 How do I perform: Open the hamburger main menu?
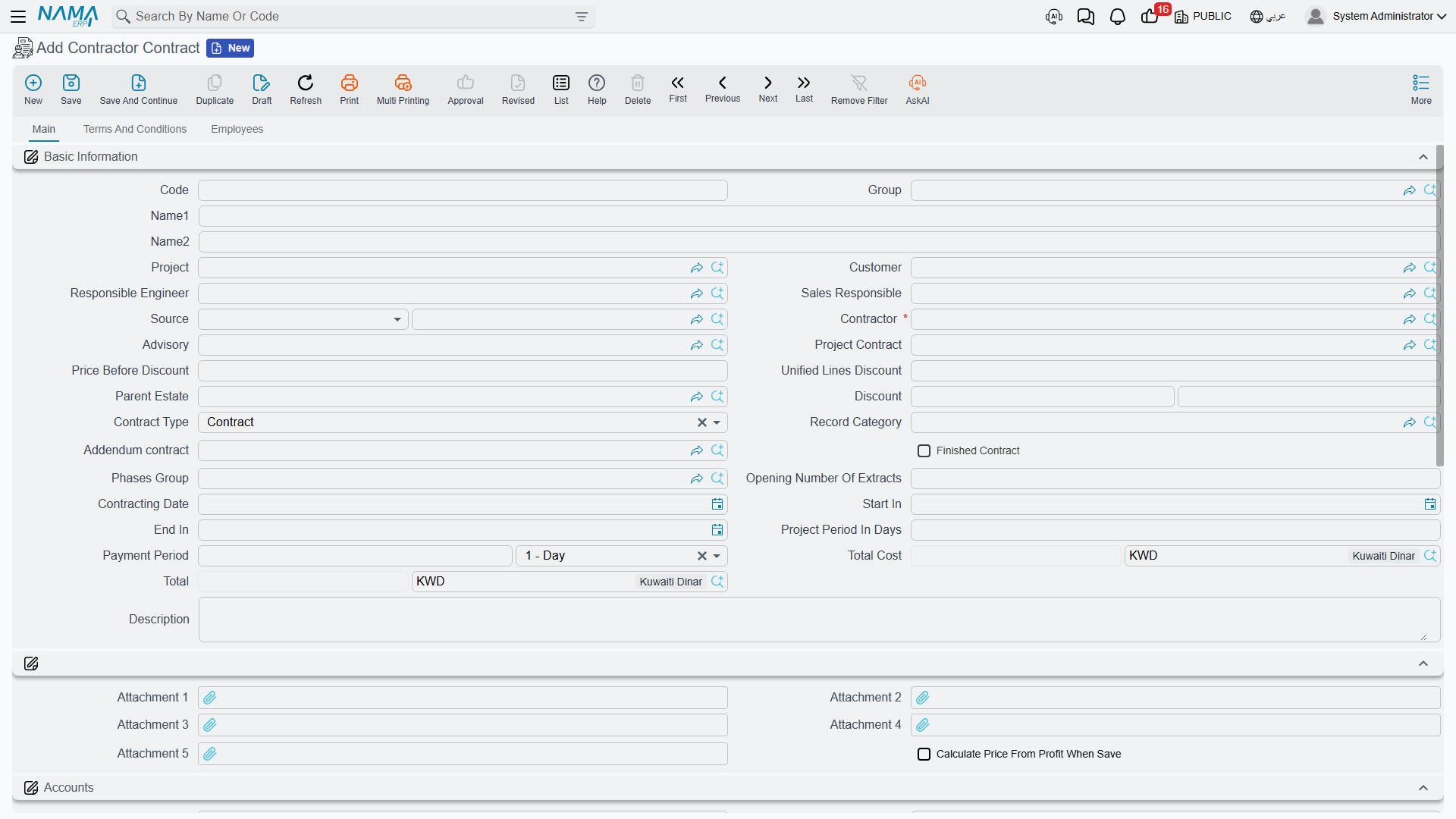[18, 16]
